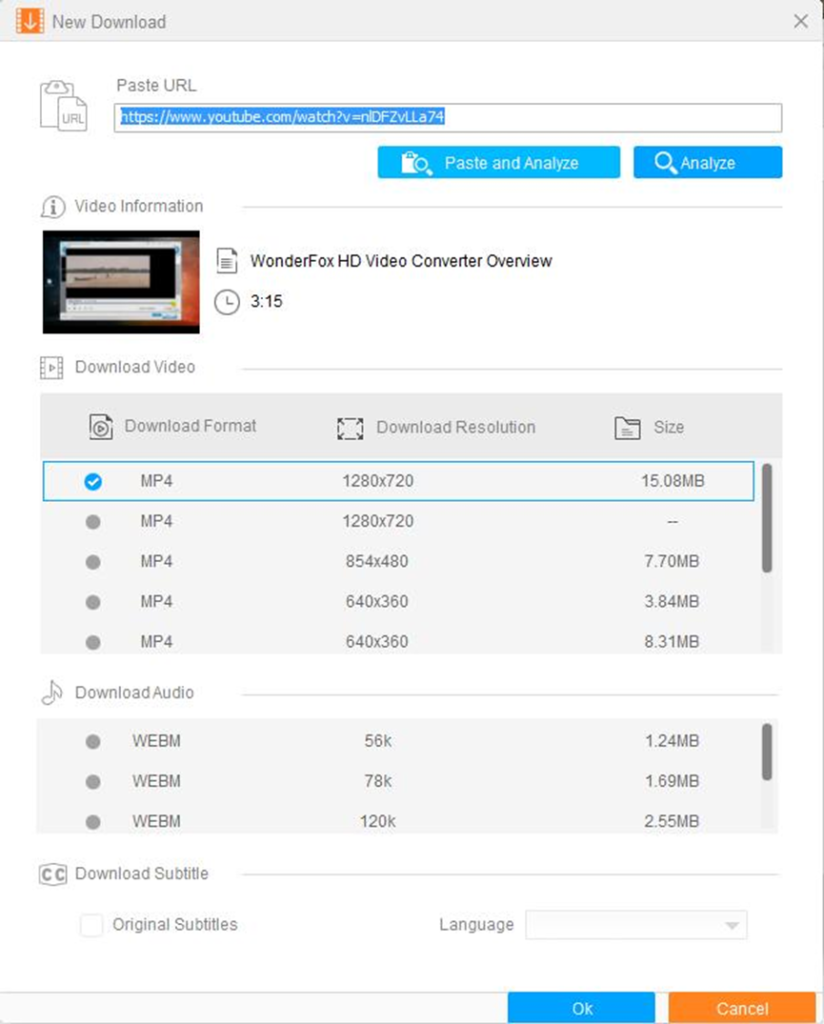Click the Video Information info icon
Viewport: 824px width, 1024px height.
pos(53,207)
